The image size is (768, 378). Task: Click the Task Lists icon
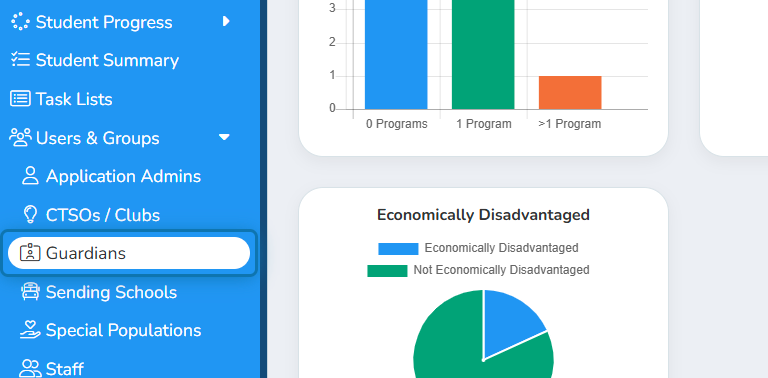[20, 99]
